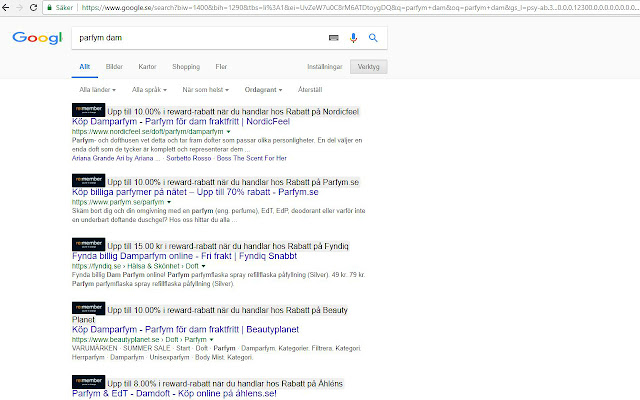Click 'Ariana Grande Ari by Ariana' sitelink
Screen dimensions: 640x400
(x=116, y=158)
